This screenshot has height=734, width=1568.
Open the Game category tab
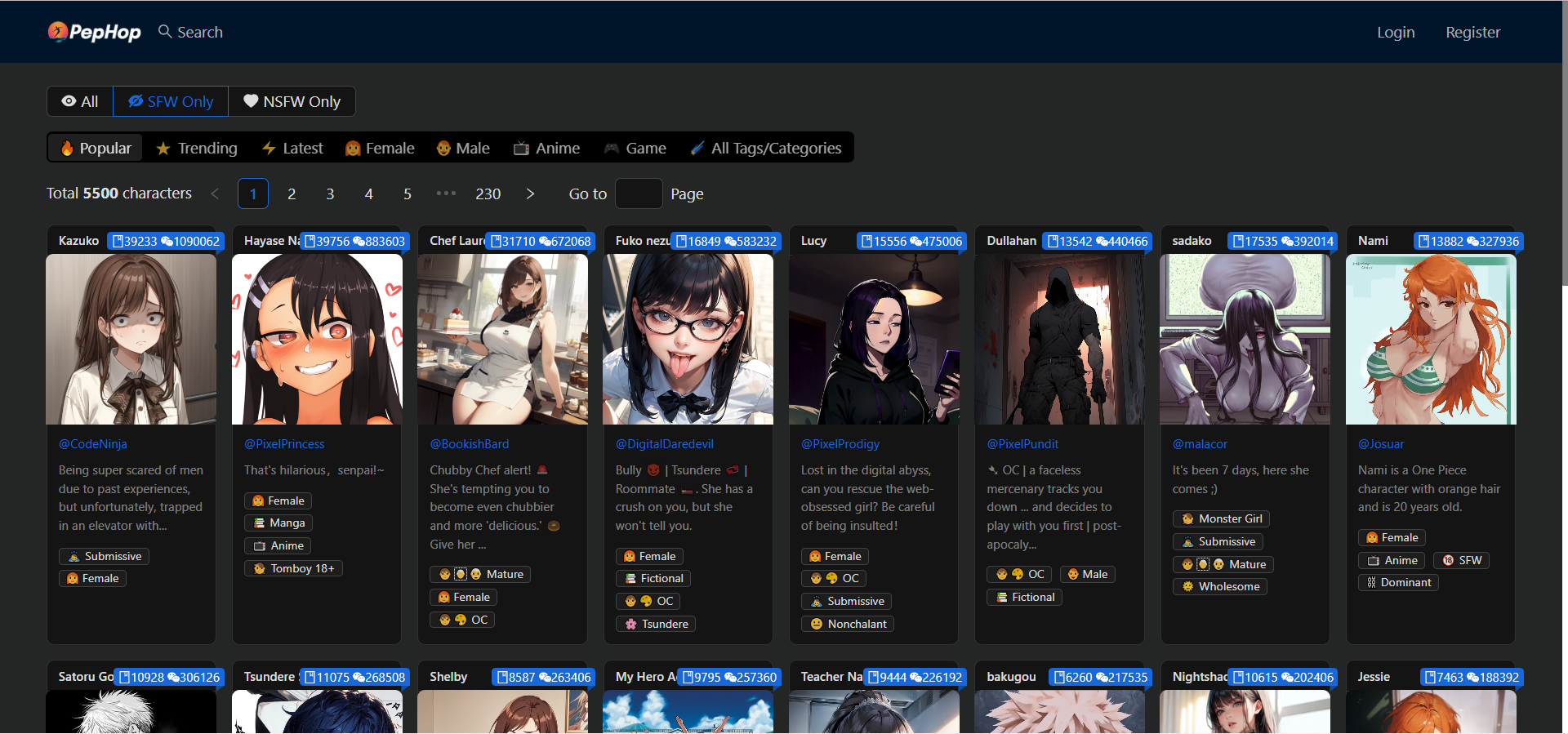[x=635, y=148]
